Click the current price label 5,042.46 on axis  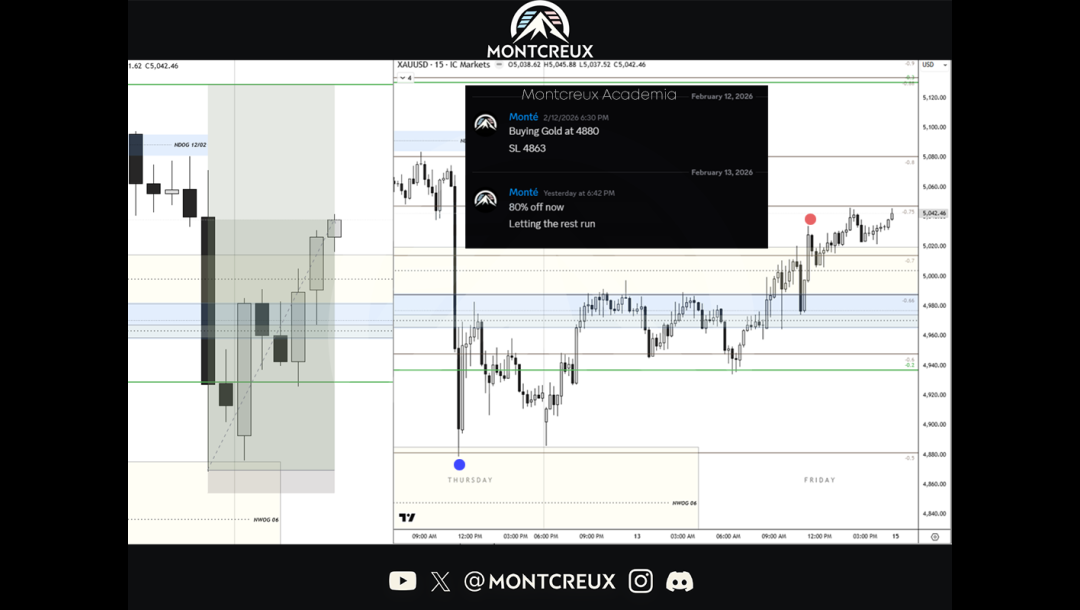click(934, 213)
